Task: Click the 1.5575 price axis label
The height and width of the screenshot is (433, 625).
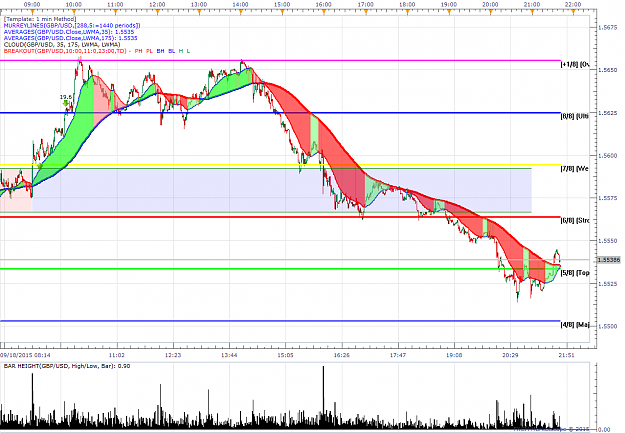Action: [608, 198]
